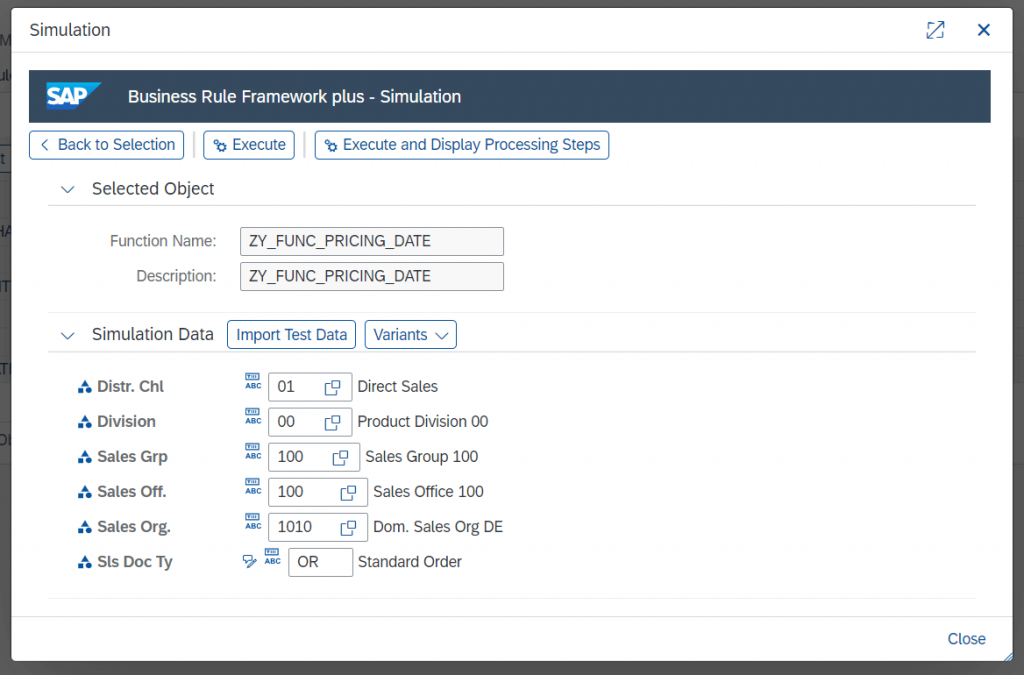The image size is (1024, 675).
Task: Click the Function Name field
Action: pos(372,242)
